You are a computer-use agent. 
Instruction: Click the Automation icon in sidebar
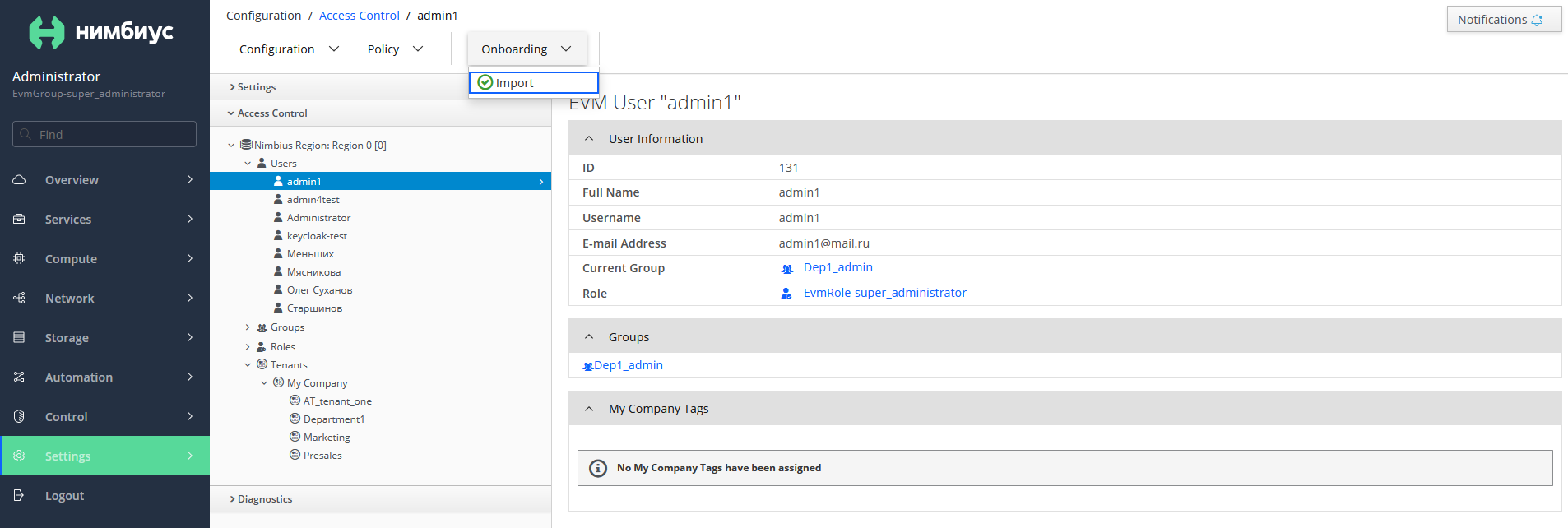19,377
